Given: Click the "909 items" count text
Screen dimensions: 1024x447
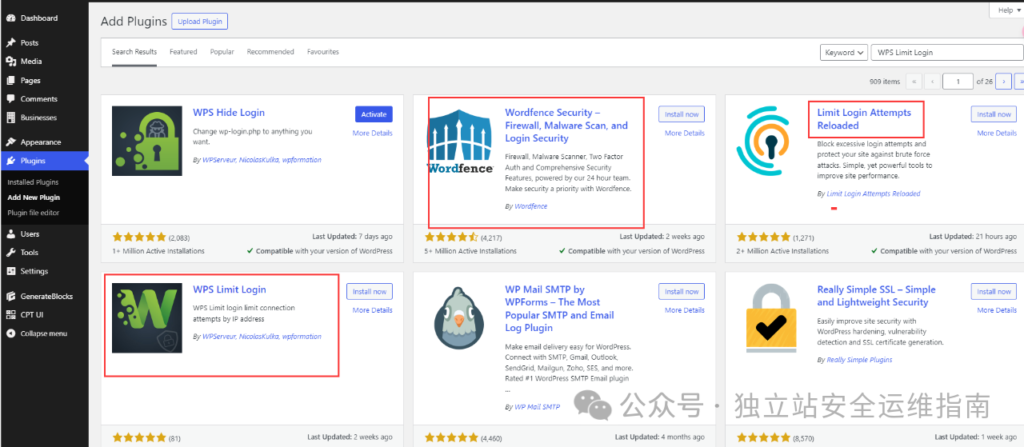Looking at the screenshot, I should (885, 82).
